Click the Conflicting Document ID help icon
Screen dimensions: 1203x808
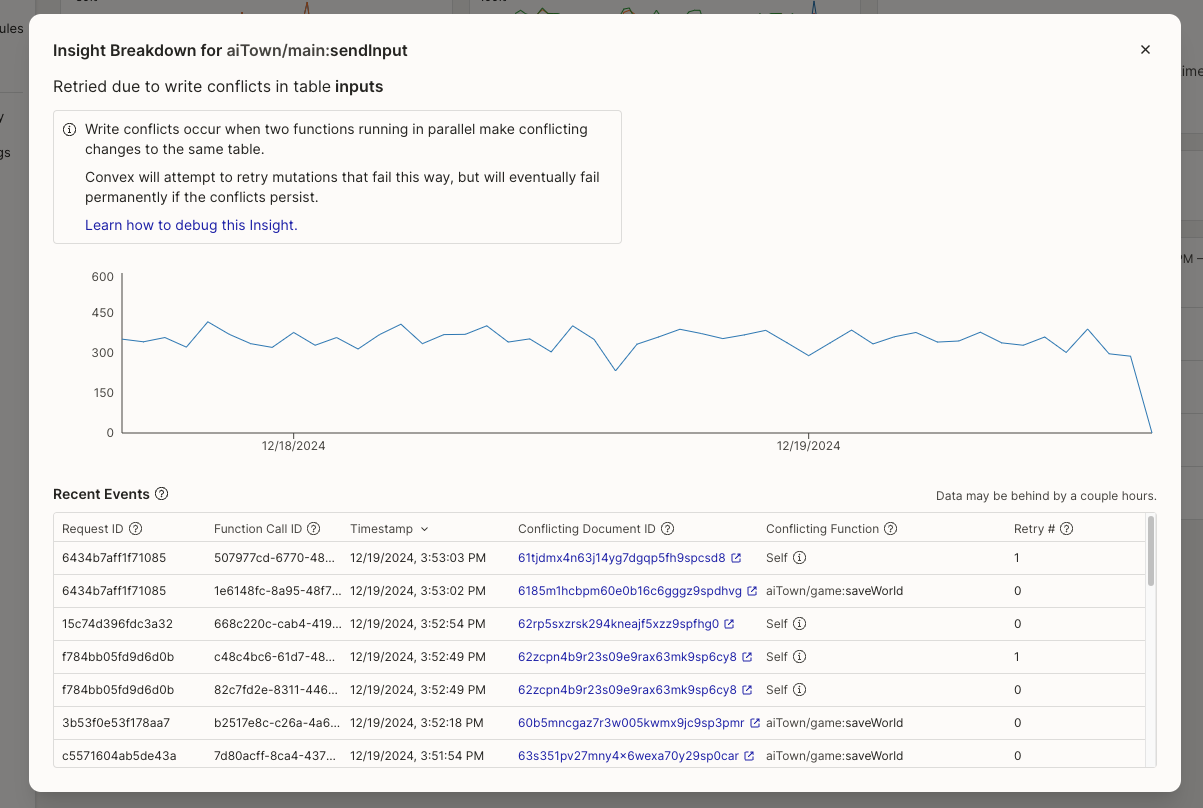(x=668, y=529)
